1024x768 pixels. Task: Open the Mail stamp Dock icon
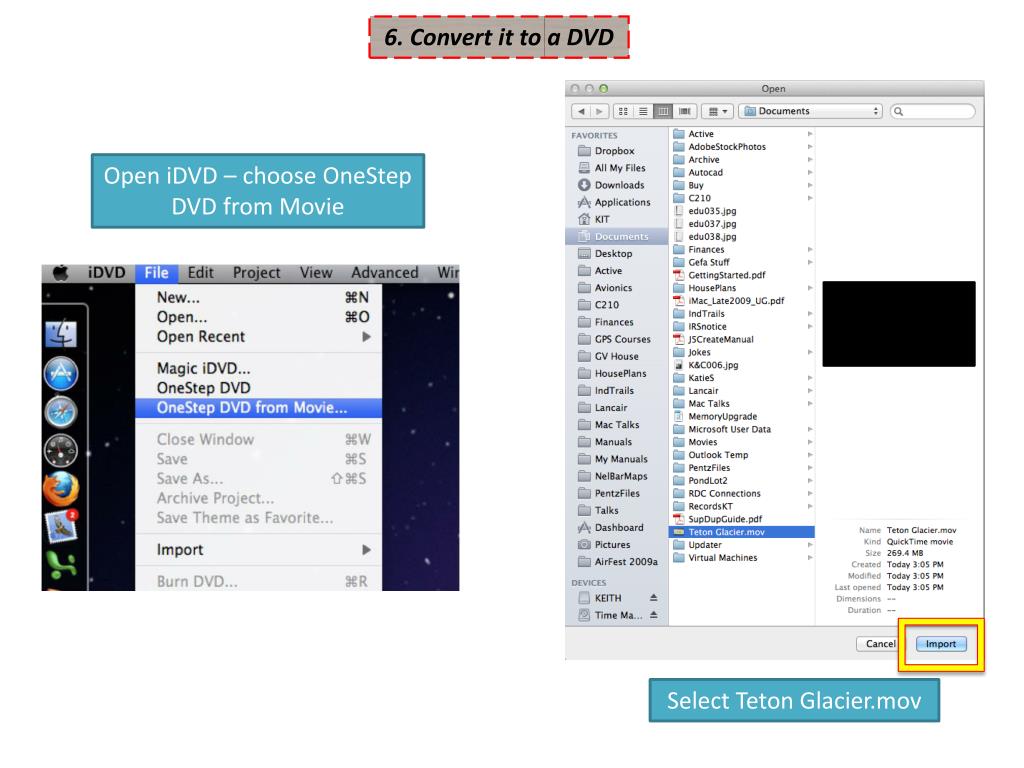tap(61, 526)
